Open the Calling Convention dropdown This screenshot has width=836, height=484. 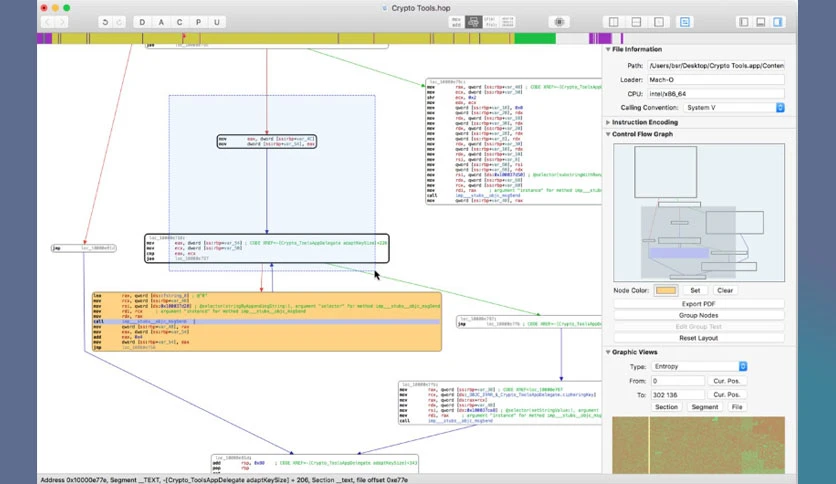(734, 108)
